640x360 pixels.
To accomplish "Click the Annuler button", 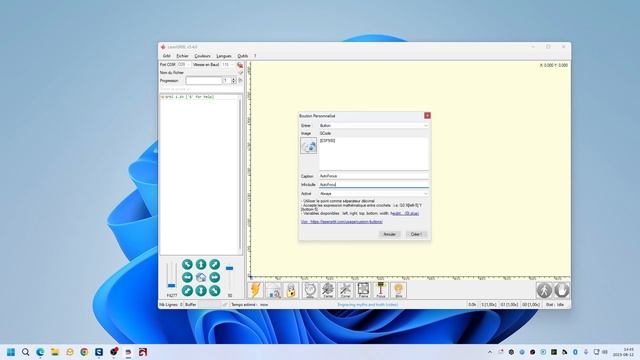I will pos(389,234).
